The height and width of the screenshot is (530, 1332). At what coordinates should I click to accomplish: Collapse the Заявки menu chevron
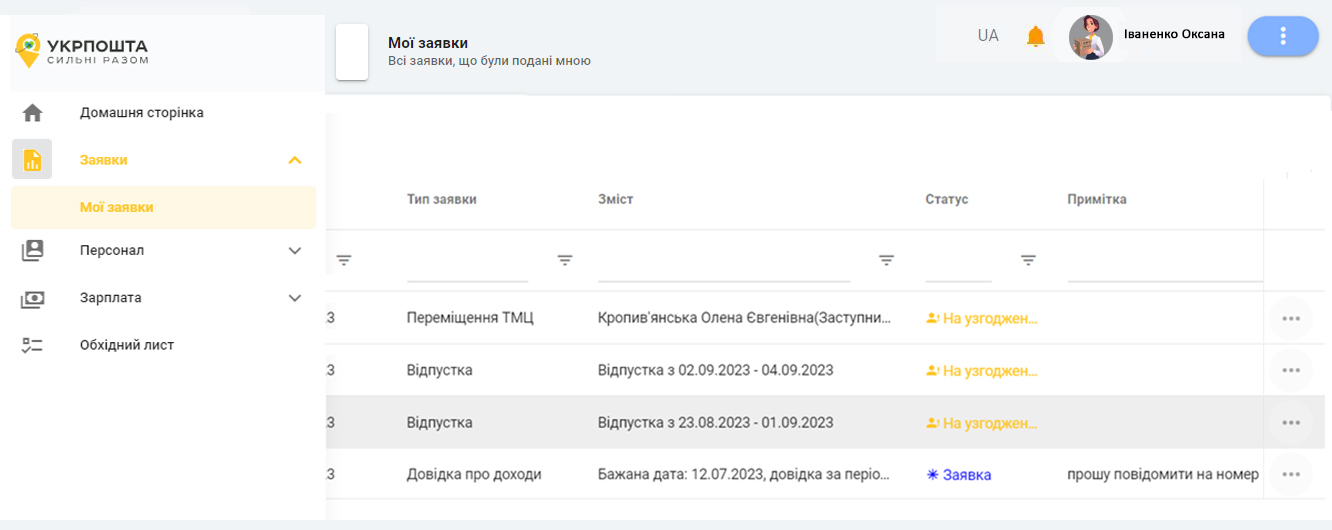[294, 160]
